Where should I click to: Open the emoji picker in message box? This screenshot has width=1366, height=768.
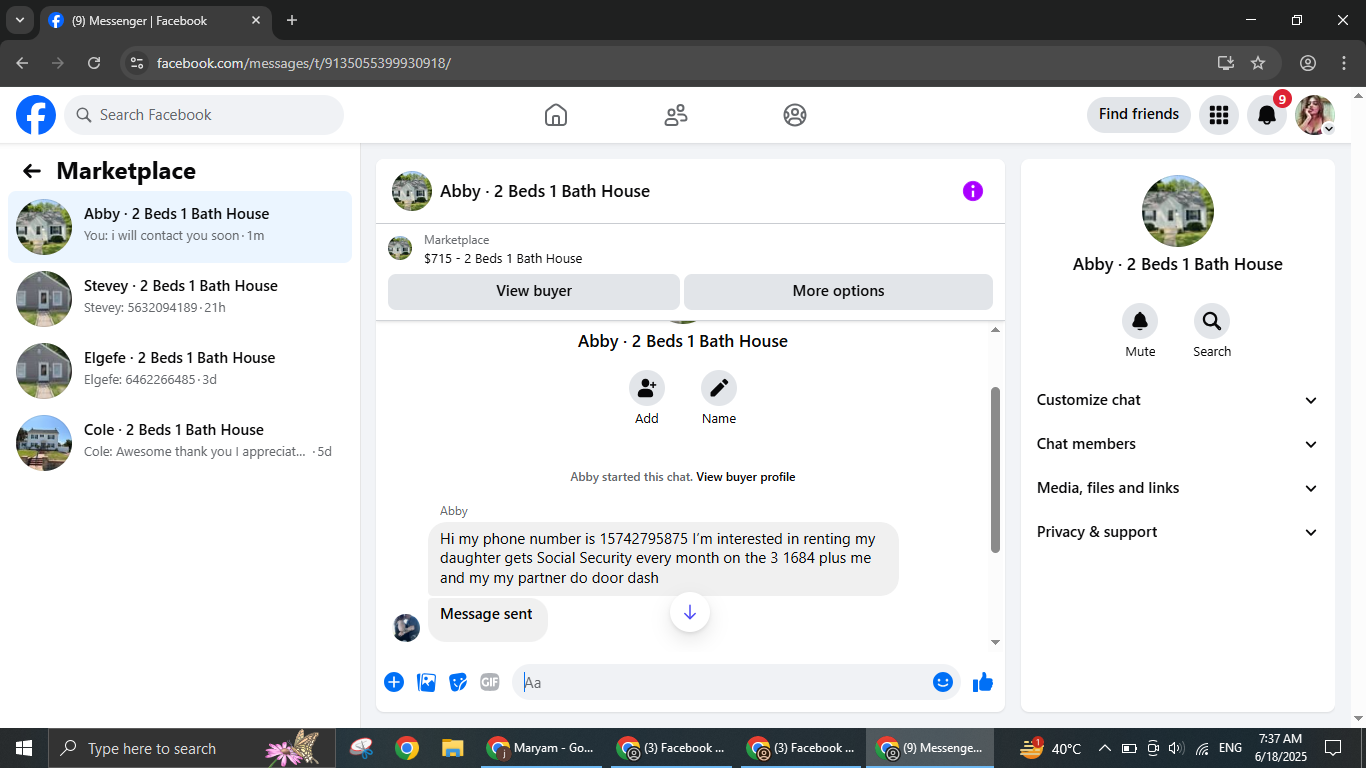(943, 682)
